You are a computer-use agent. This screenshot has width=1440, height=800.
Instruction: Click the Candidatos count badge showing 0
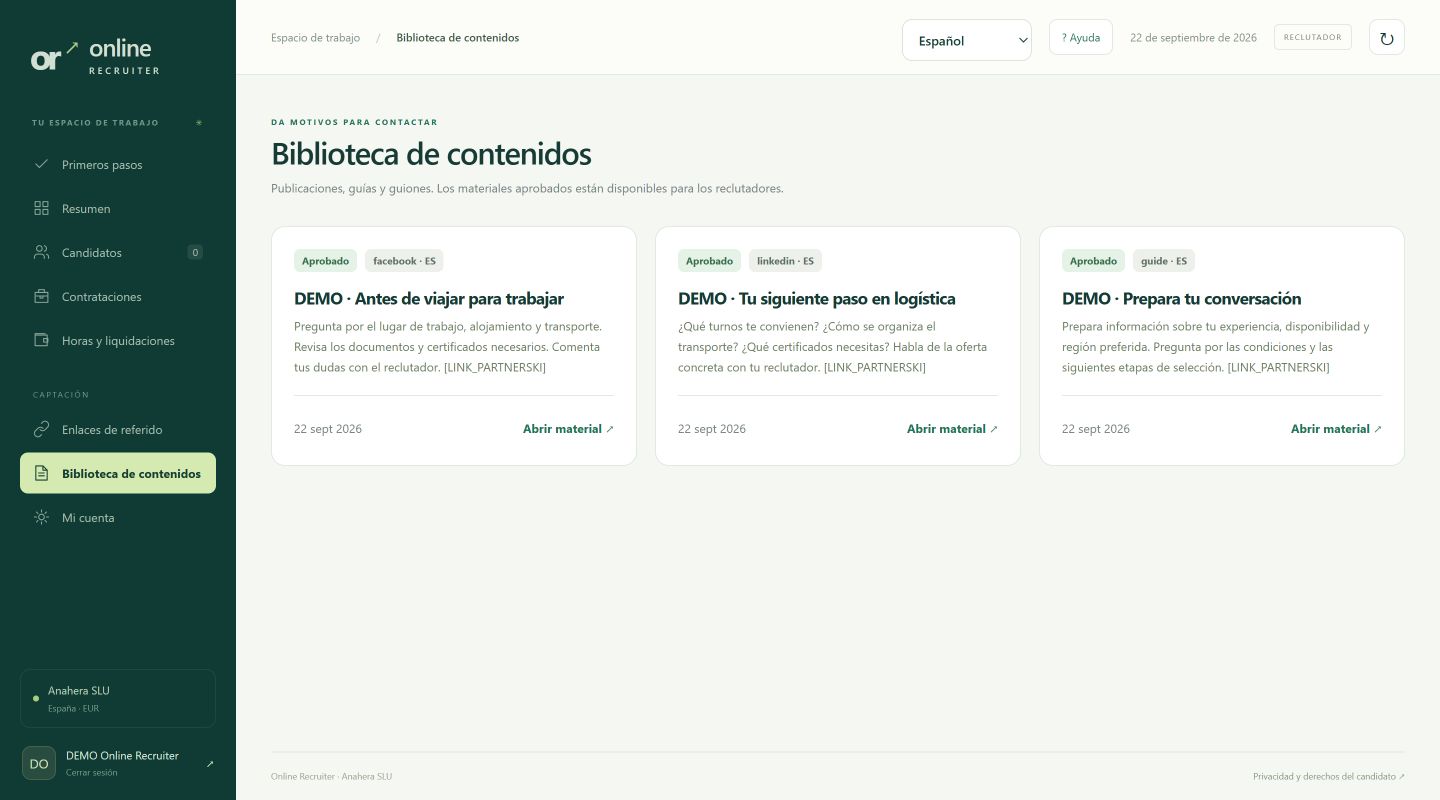pyautogui.click(x=195, y=252)
